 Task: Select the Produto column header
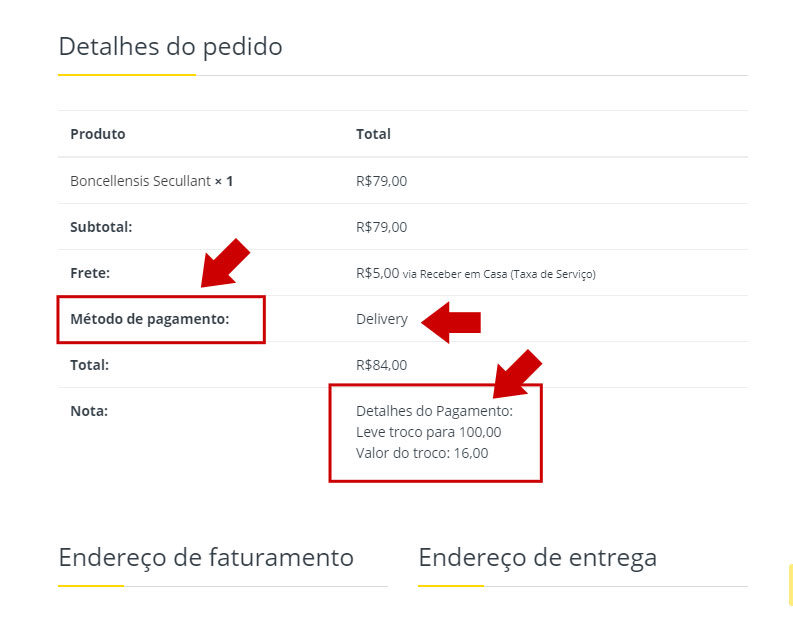pyautogui.click(x=98, y=134)
